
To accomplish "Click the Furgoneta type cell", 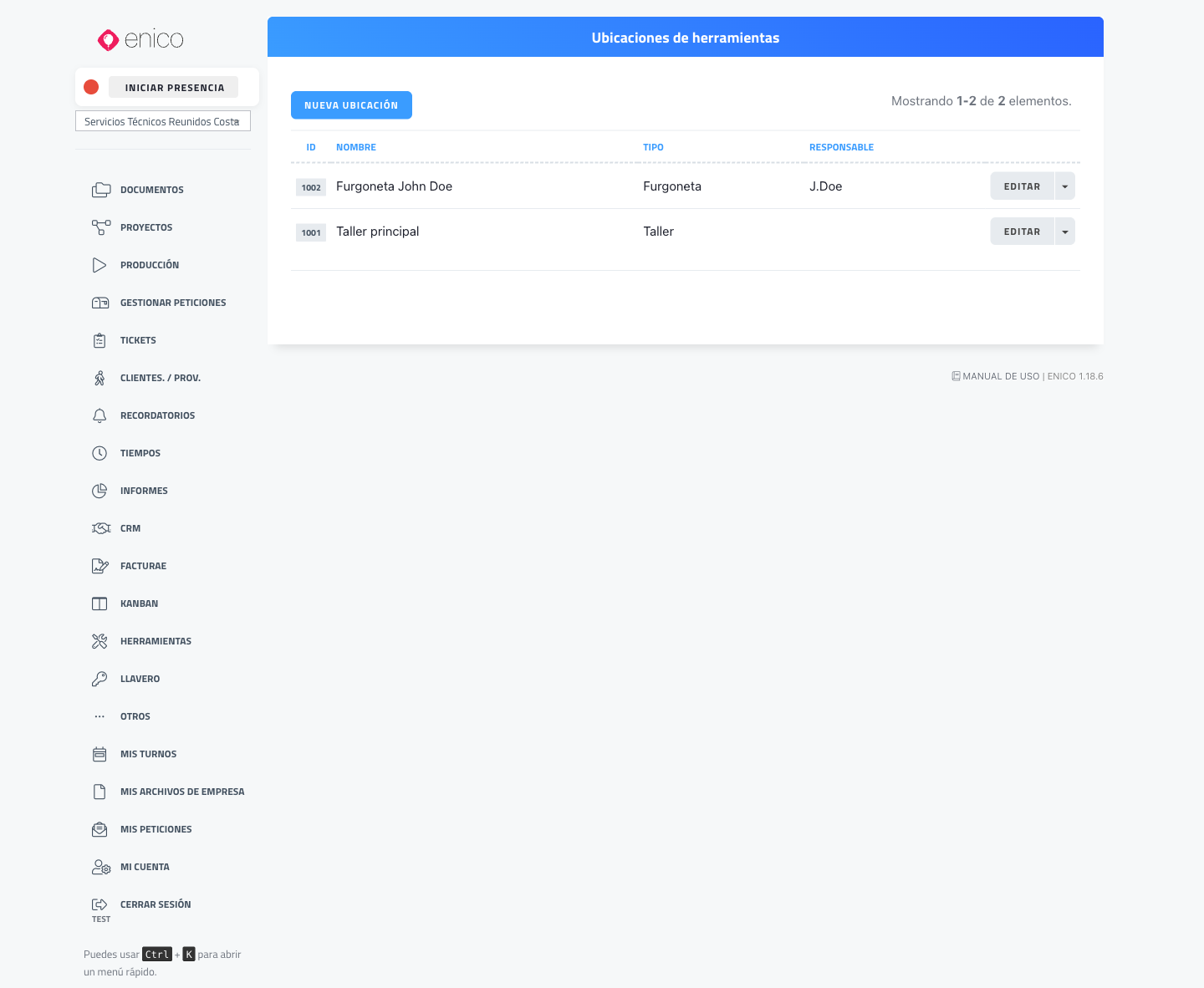I will [672, 186].
